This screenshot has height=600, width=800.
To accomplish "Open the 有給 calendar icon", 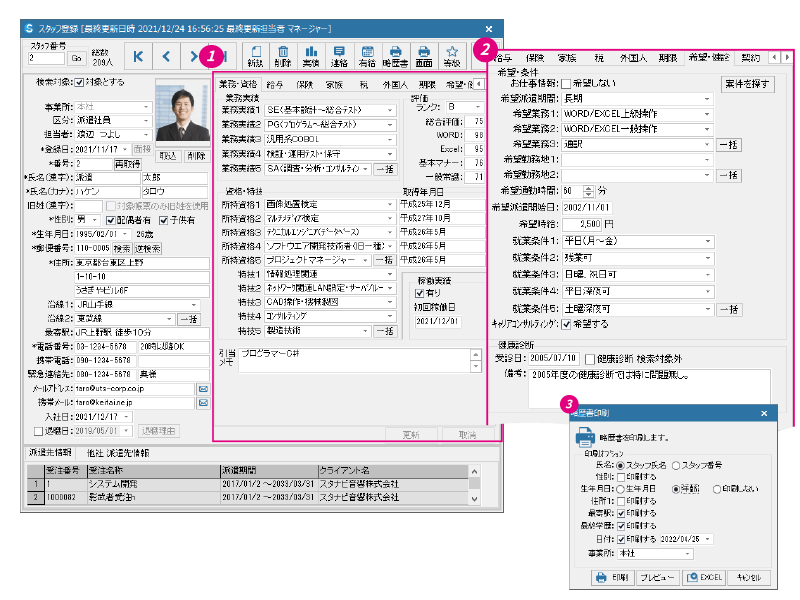I will pos(367,56).
